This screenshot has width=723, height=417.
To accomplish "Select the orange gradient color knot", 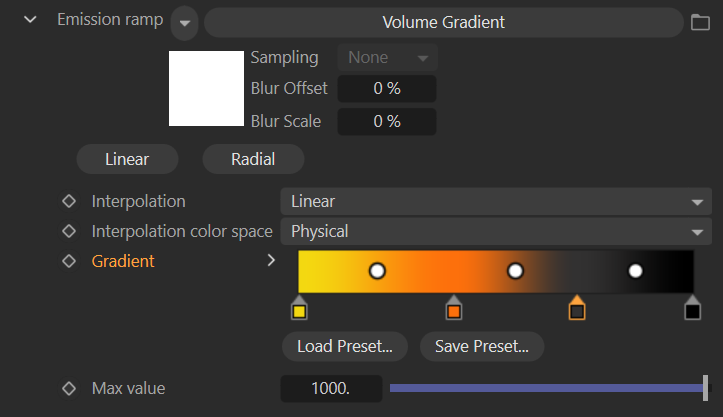I will (454, 310).
